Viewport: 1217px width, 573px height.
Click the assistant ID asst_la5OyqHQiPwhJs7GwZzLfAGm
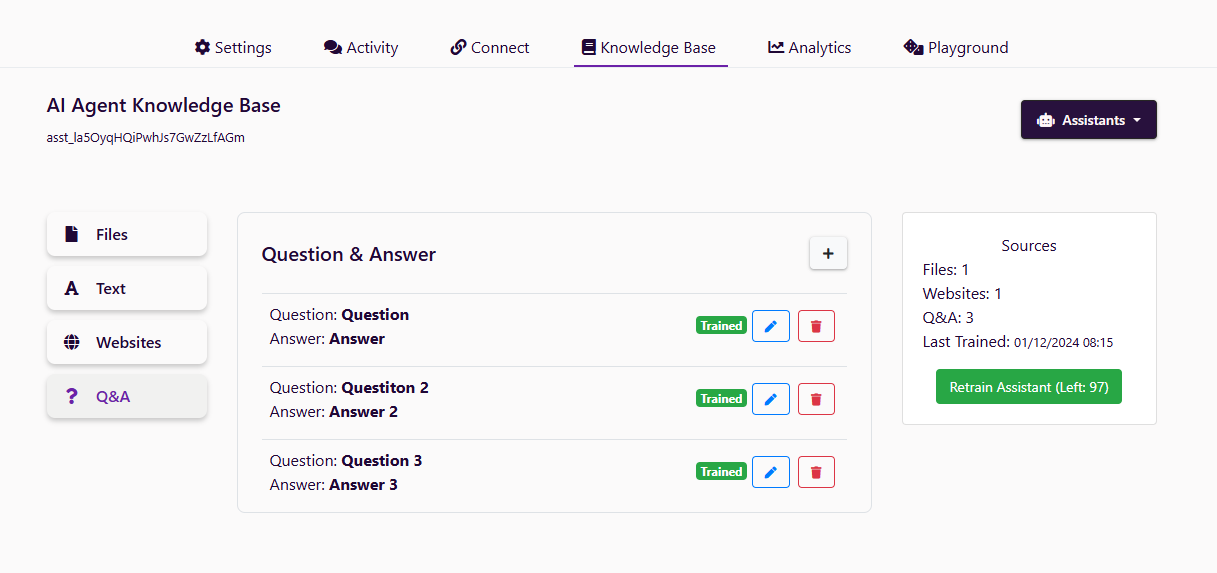[x=146, y=138]
